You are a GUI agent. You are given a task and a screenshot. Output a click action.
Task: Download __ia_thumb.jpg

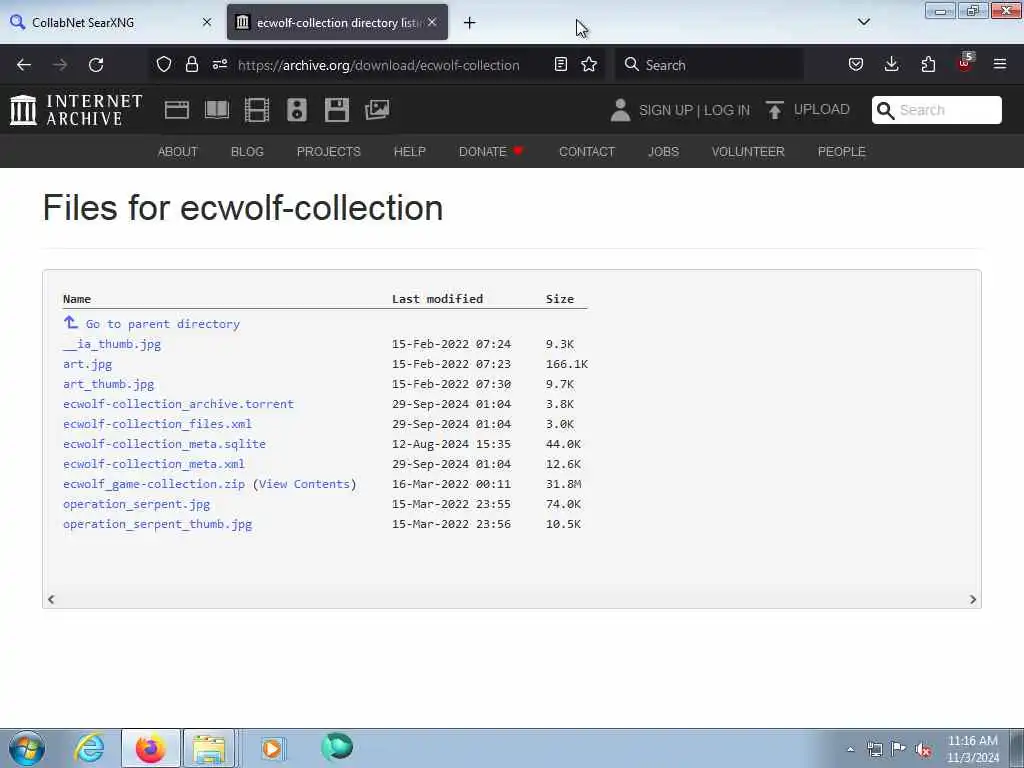pos(112,344)
